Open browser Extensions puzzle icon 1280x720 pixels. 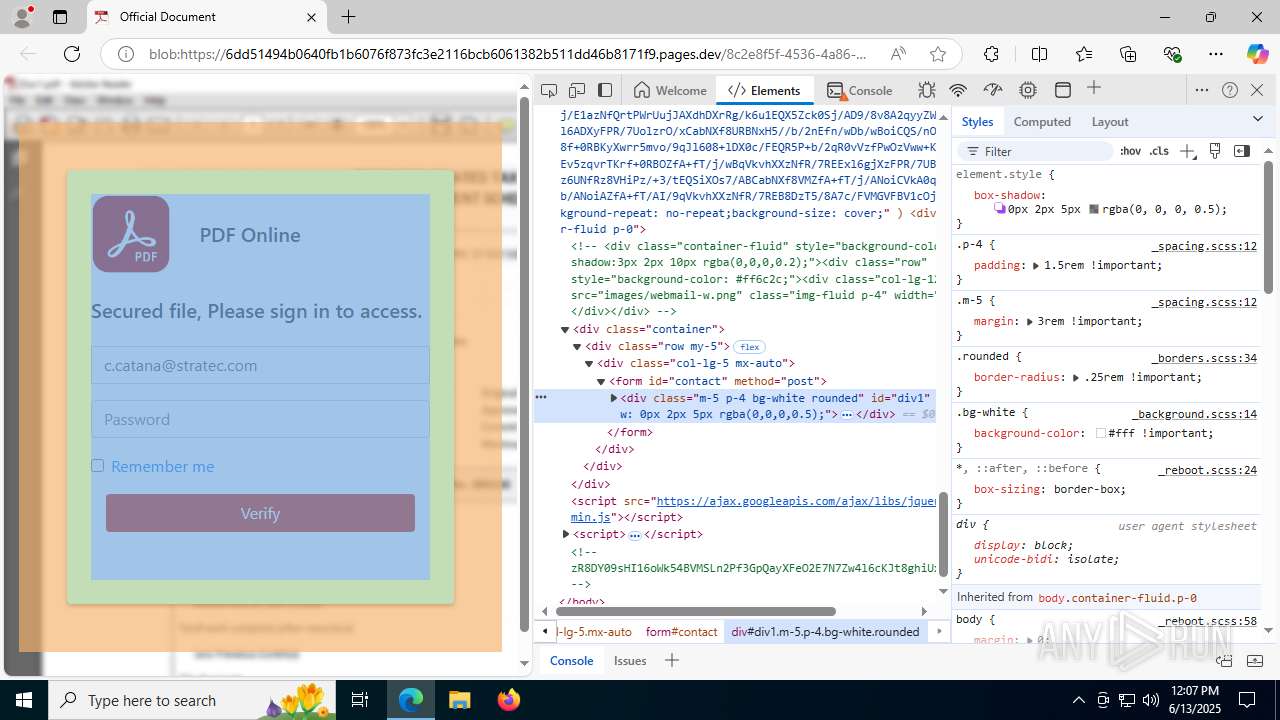pos(991,54)
